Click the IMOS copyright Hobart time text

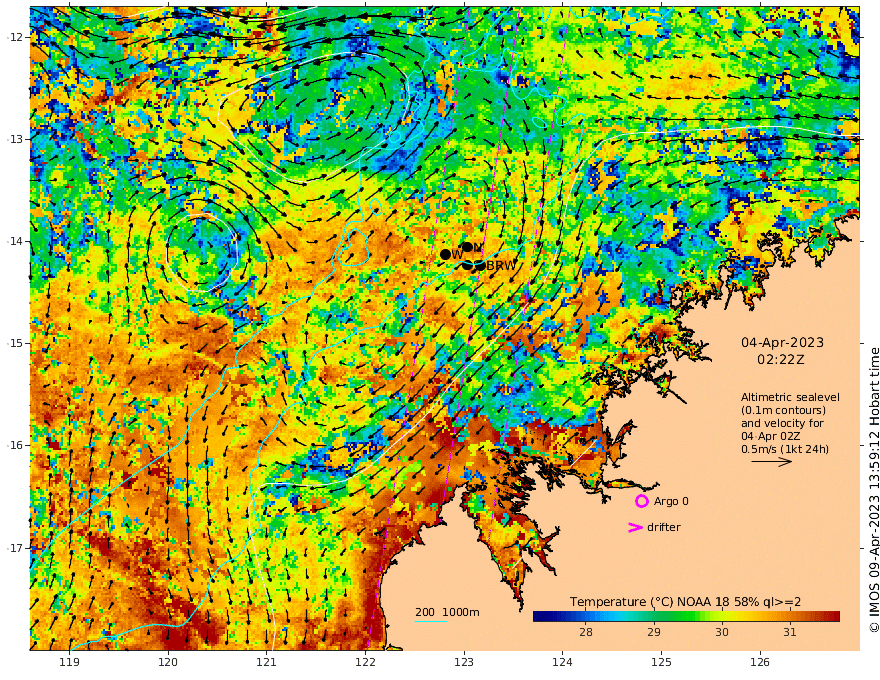tap(873, 489)
